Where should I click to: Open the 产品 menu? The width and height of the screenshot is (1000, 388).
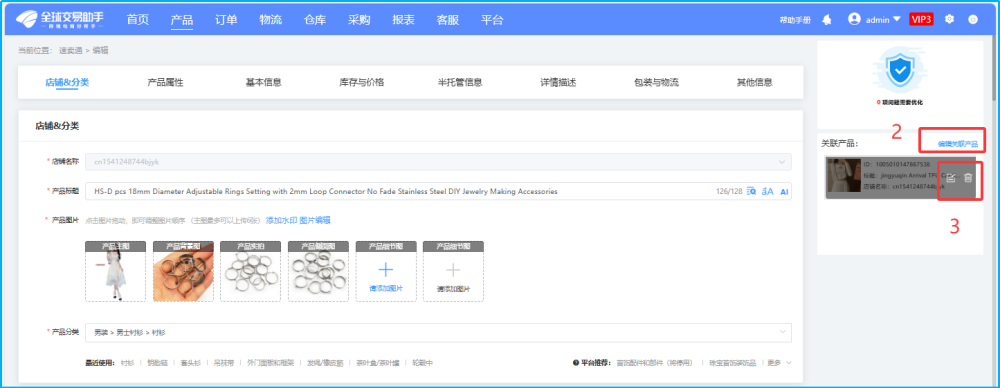[x=182, y=20]
